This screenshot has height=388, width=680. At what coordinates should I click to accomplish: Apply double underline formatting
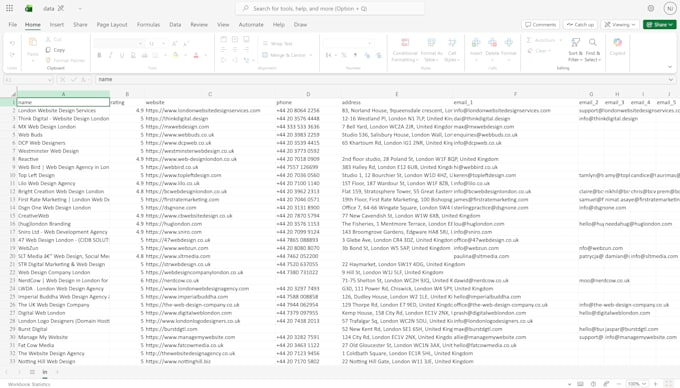(133, 55)
